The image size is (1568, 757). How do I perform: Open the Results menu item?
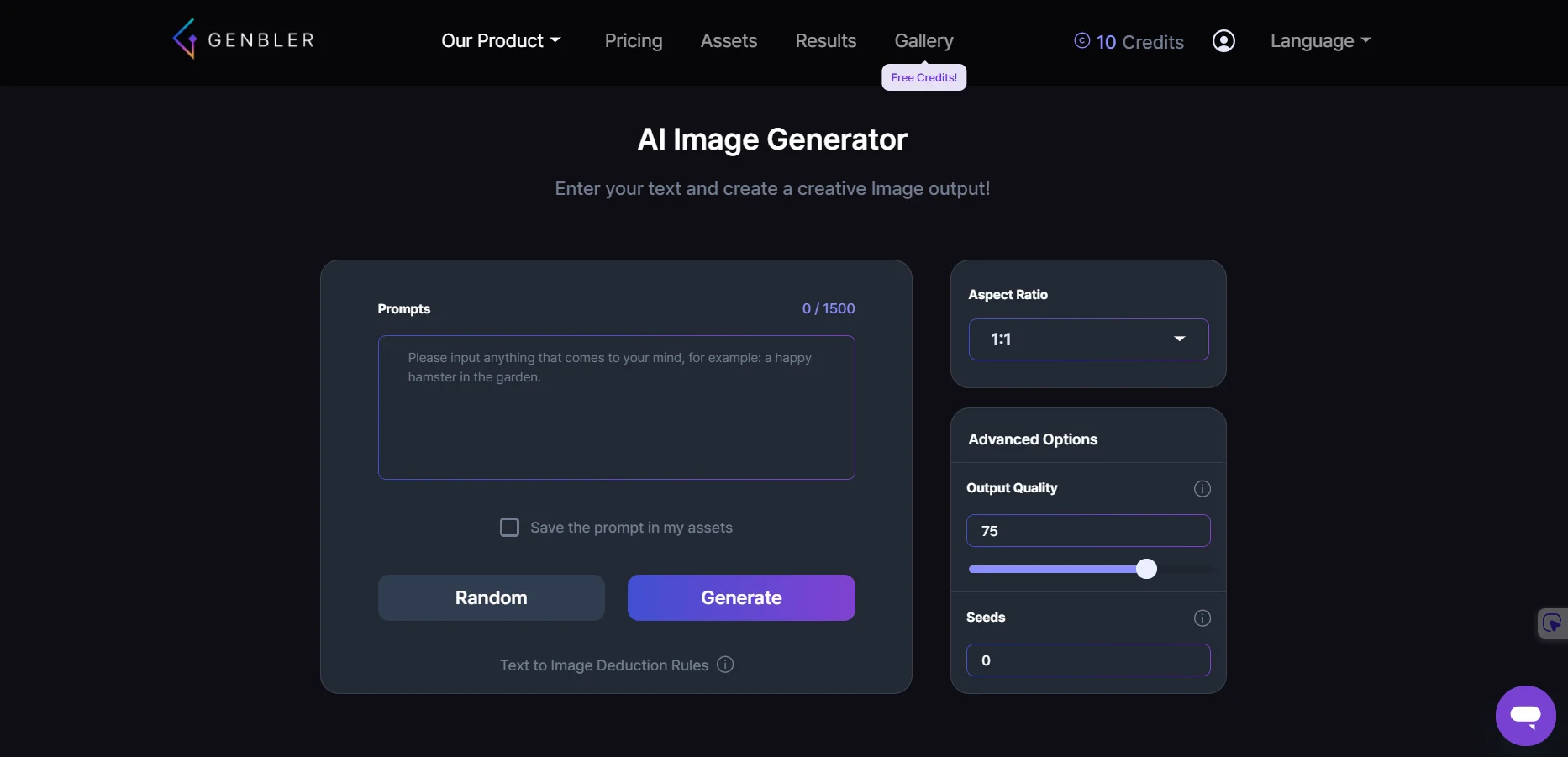pyautogui.click(x=825, y=40)
